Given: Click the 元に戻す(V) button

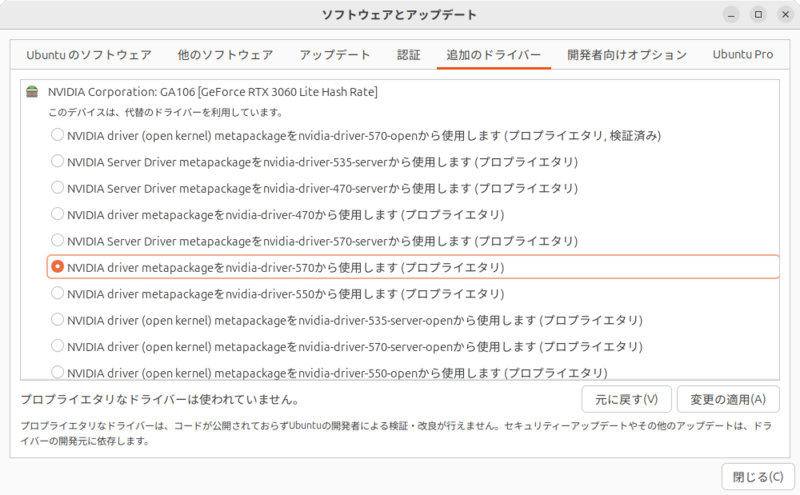Looking at the screenshot, I should [x=626, y=399].
